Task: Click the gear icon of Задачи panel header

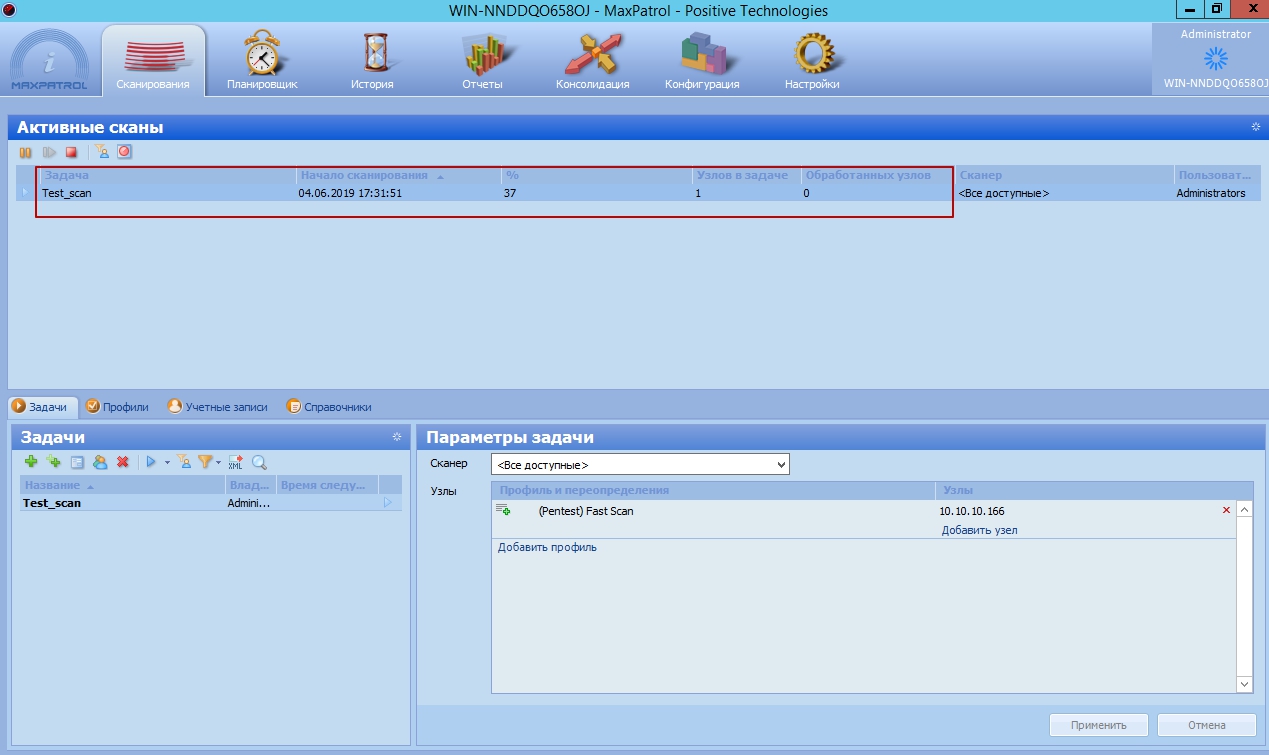Action: [397, 437]
